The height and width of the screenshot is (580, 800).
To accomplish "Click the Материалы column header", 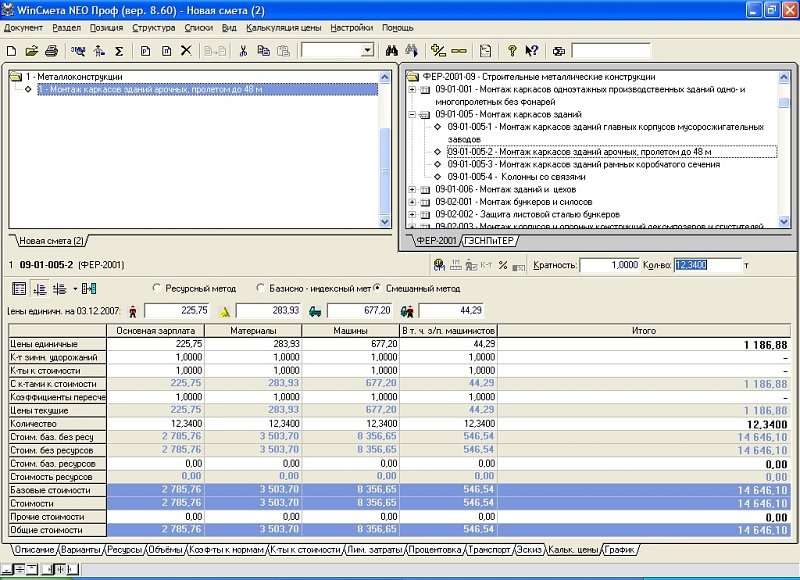I will (x=253, y=331).
